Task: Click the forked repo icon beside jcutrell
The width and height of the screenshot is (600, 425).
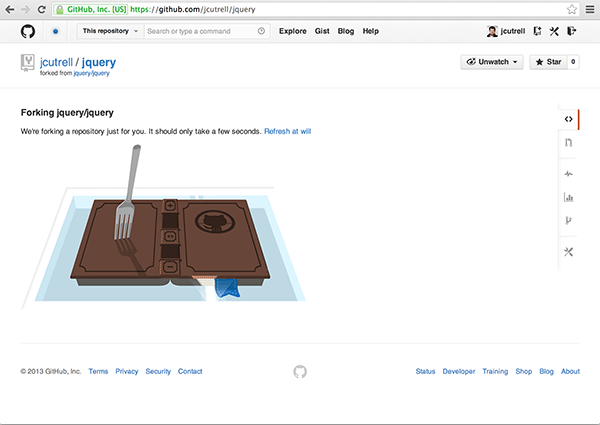Action: pos(28,63)
